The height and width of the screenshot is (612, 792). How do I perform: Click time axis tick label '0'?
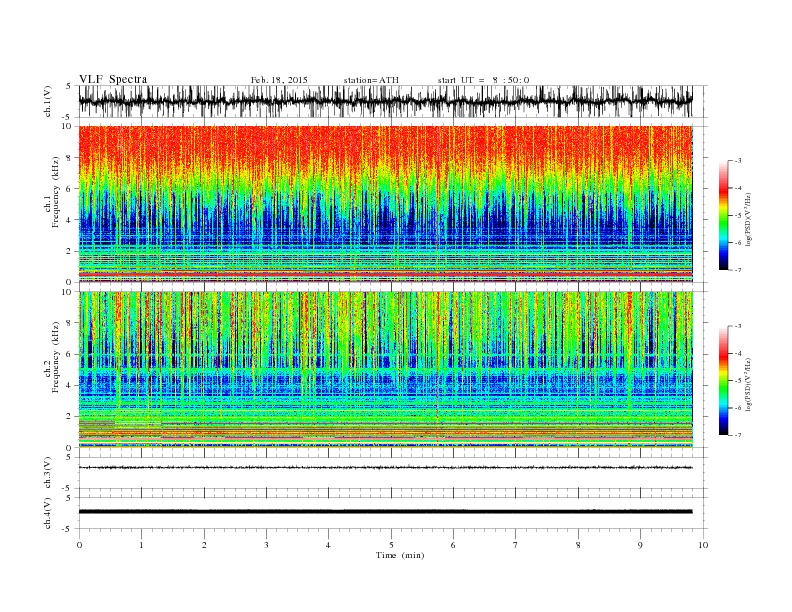79,545
